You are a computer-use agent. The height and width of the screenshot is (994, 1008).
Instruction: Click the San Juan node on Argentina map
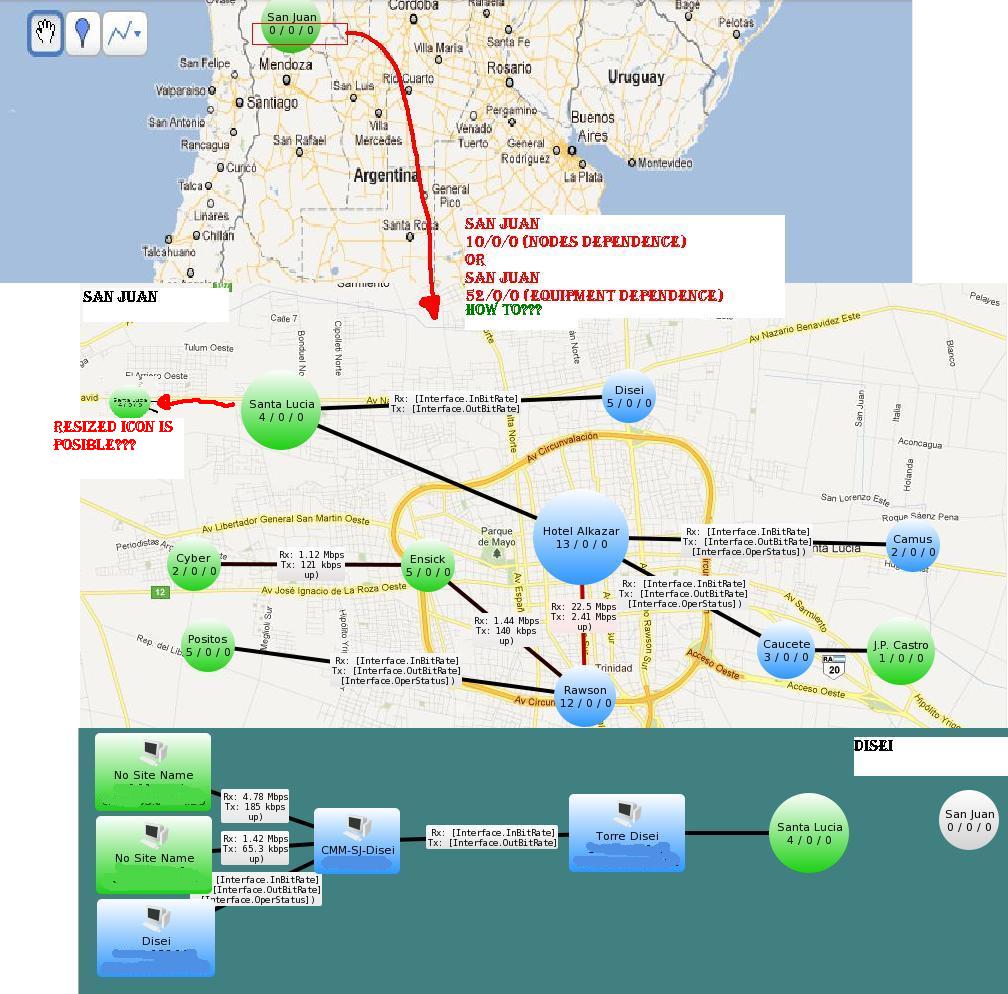click(291, 24)
